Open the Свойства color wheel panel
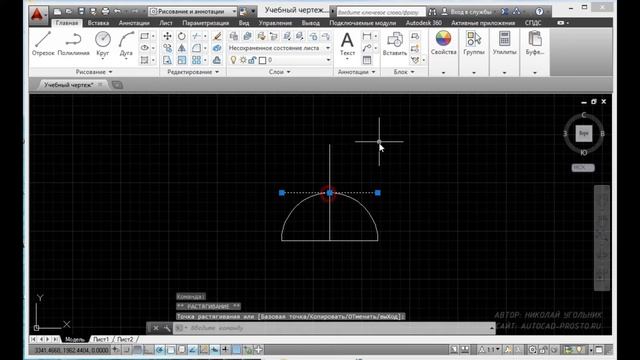640x360 pixels. tap(443, 43)
